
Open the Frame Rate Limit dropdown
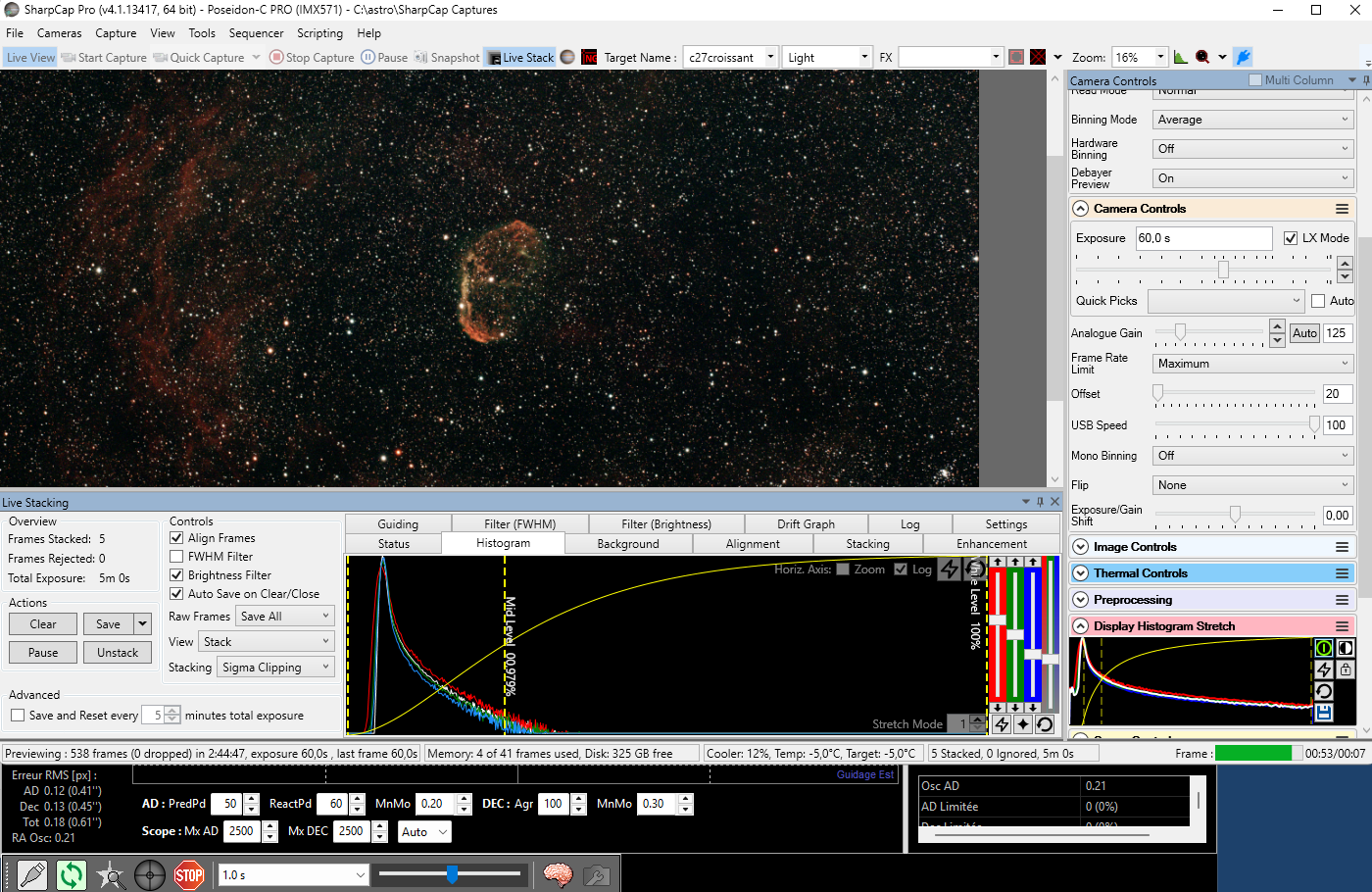pos(1252,364)
